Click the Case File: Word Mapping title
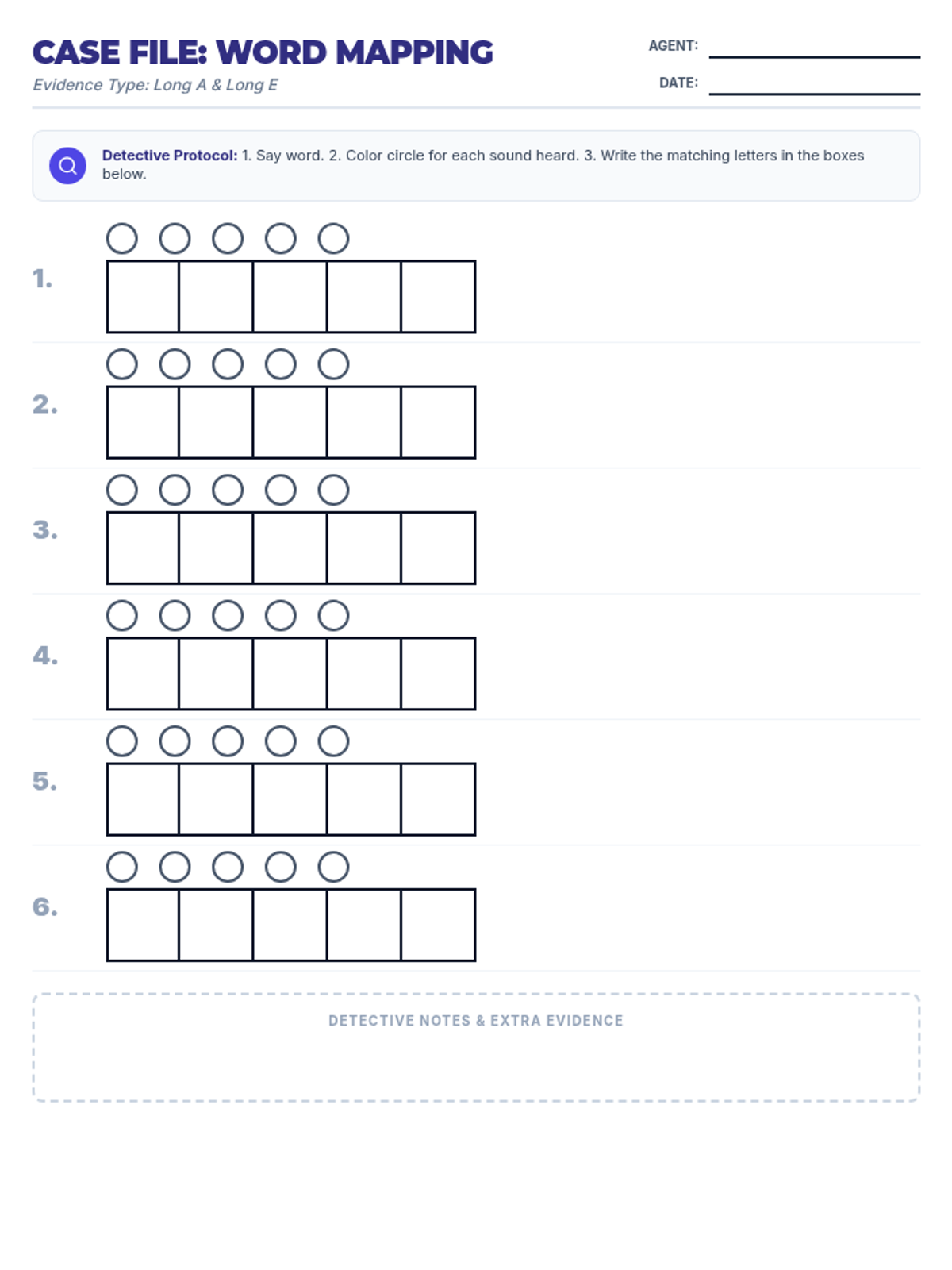The image size is (952, 1270). 263,52
